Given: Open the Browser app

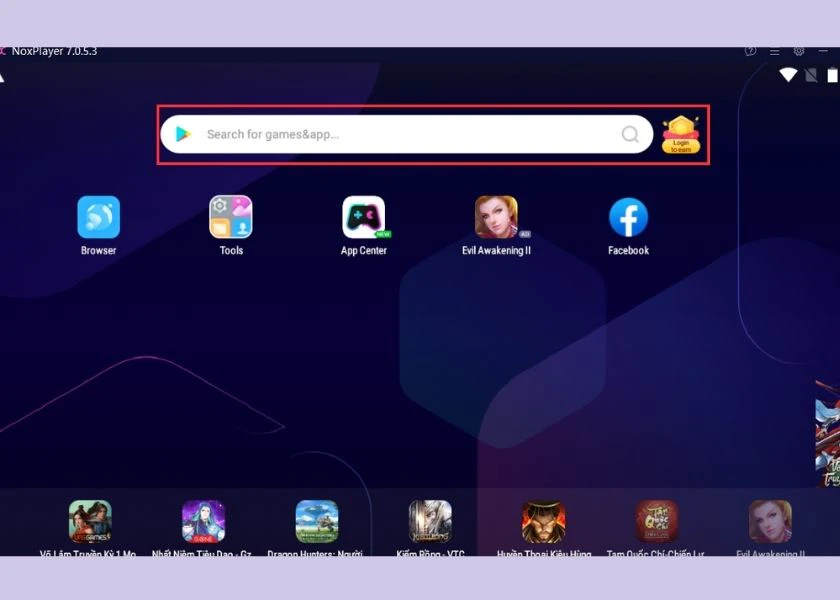Looking at the screenshot, I should pyautogui.click(x=99, y=217).
